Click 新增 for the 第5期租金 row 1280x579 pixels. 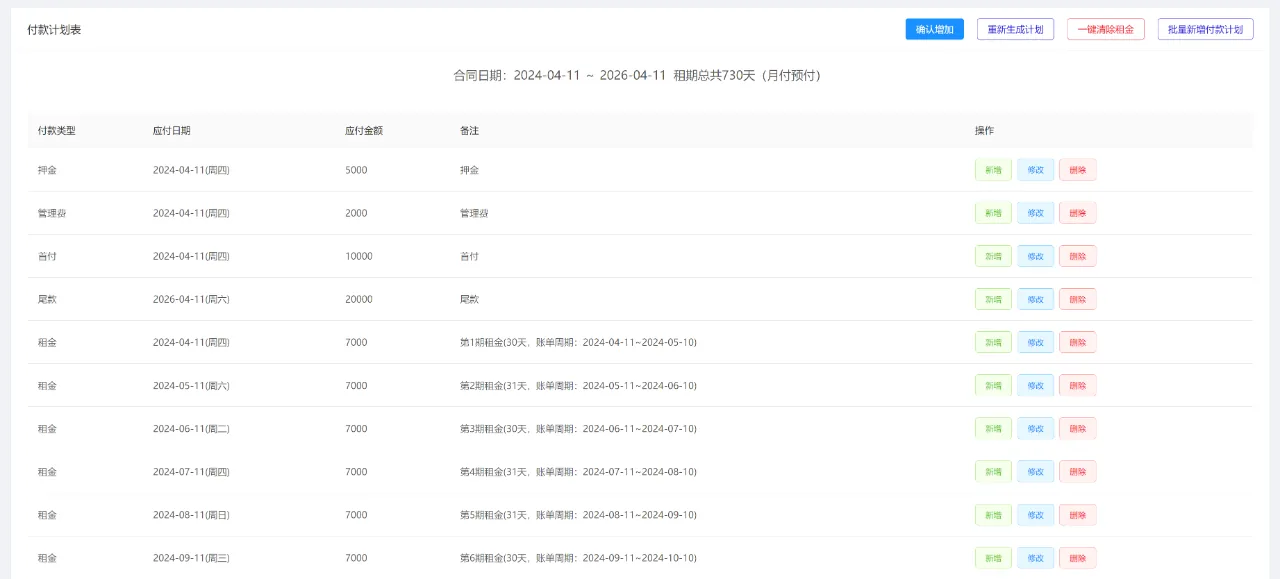993,514
